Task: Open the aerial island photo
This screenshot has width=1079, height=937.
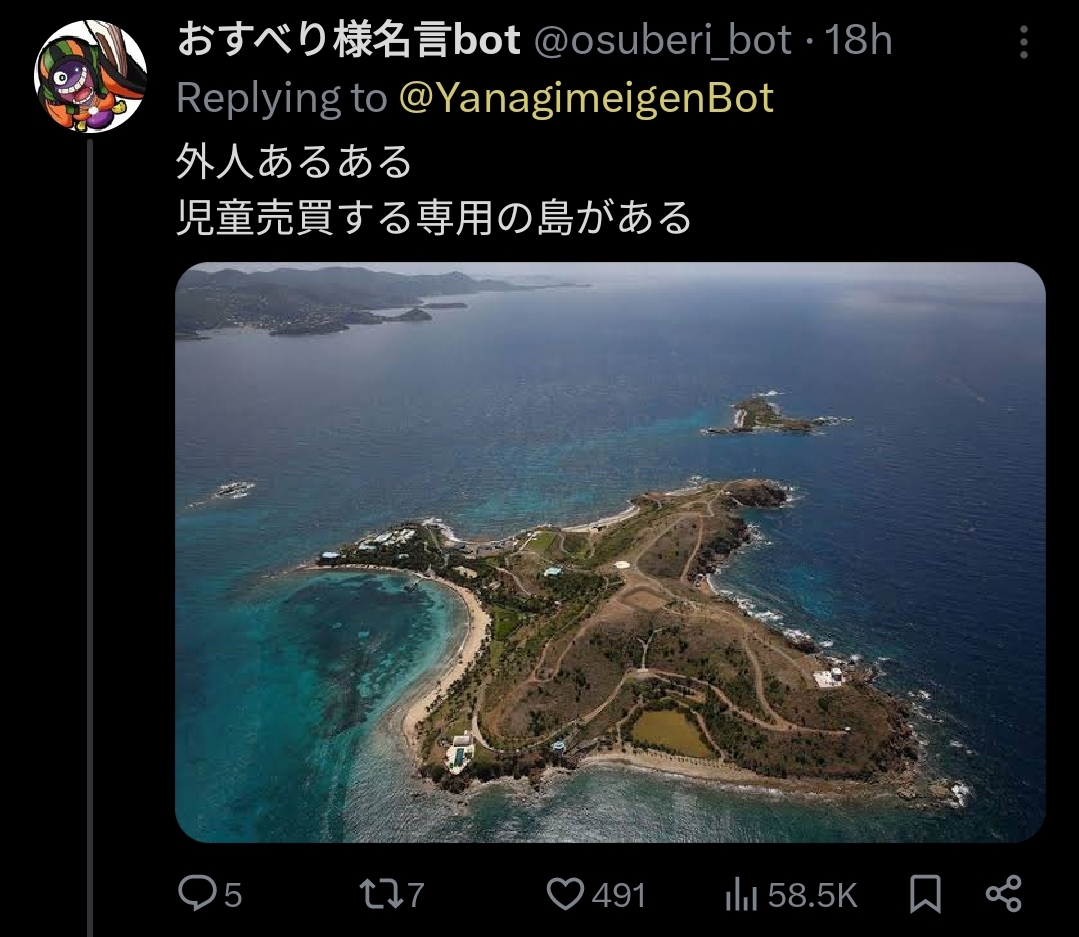Action: (610, 552)
